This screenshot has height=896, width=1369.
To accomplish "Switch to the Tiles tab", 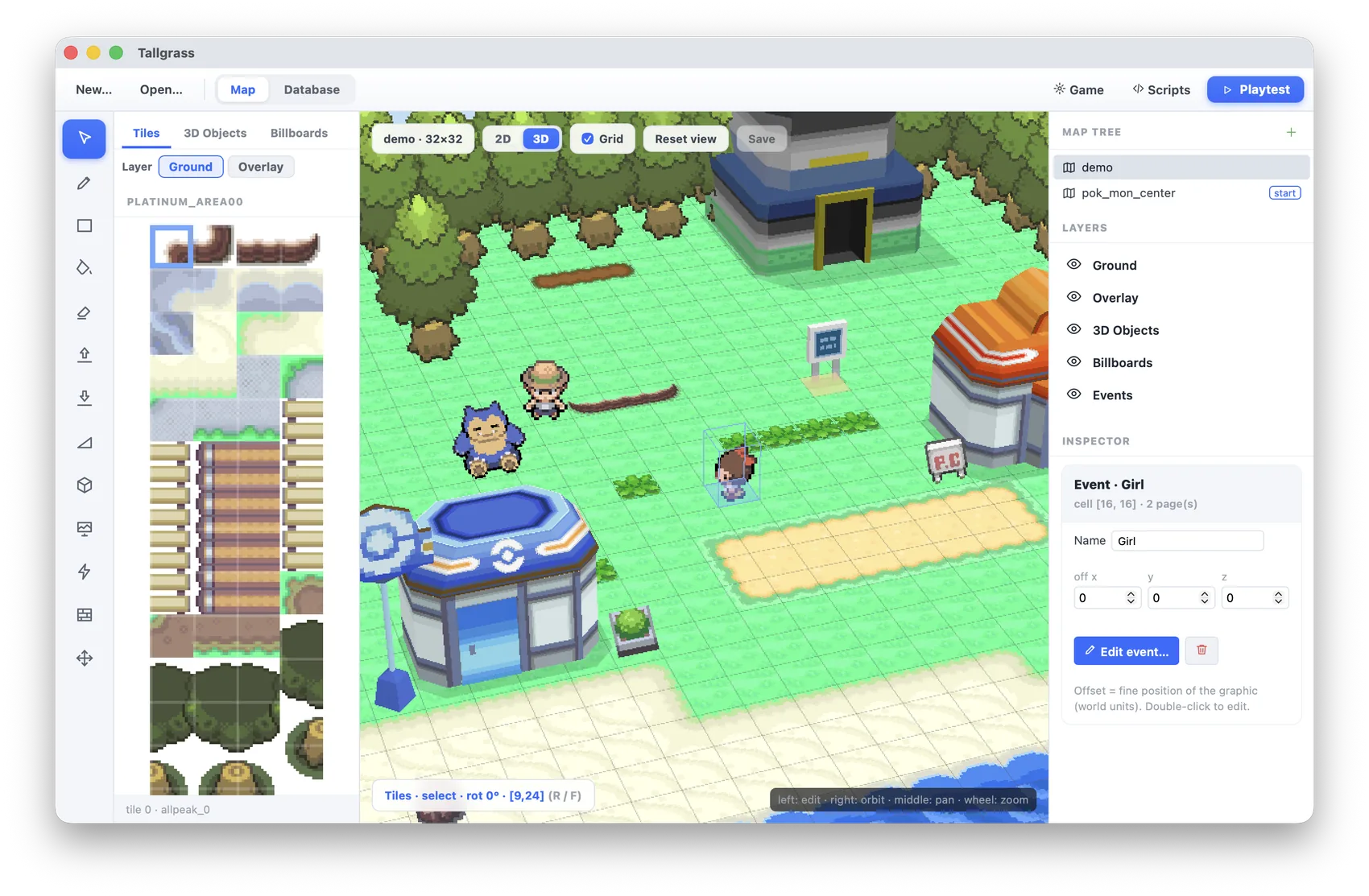I will click(x=146, y=133).
